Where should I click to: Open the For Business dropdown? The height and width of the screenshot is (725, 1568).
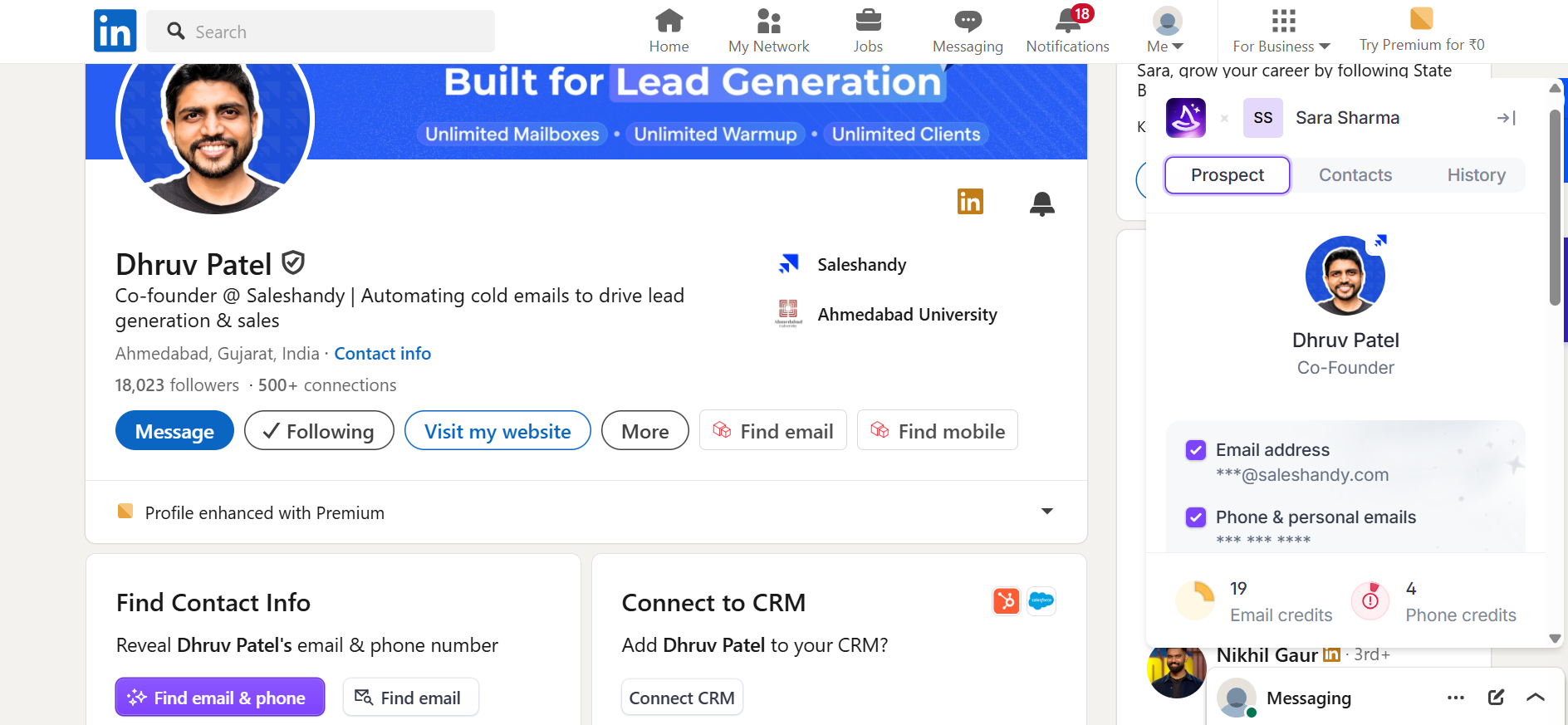coord(1281,30)
